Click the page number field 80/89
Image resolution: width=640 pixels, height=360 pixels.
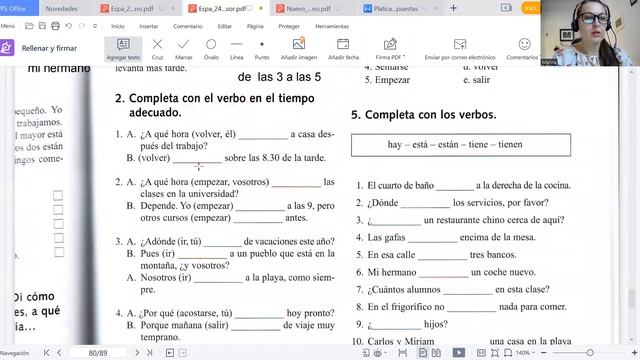coord(98,353)
